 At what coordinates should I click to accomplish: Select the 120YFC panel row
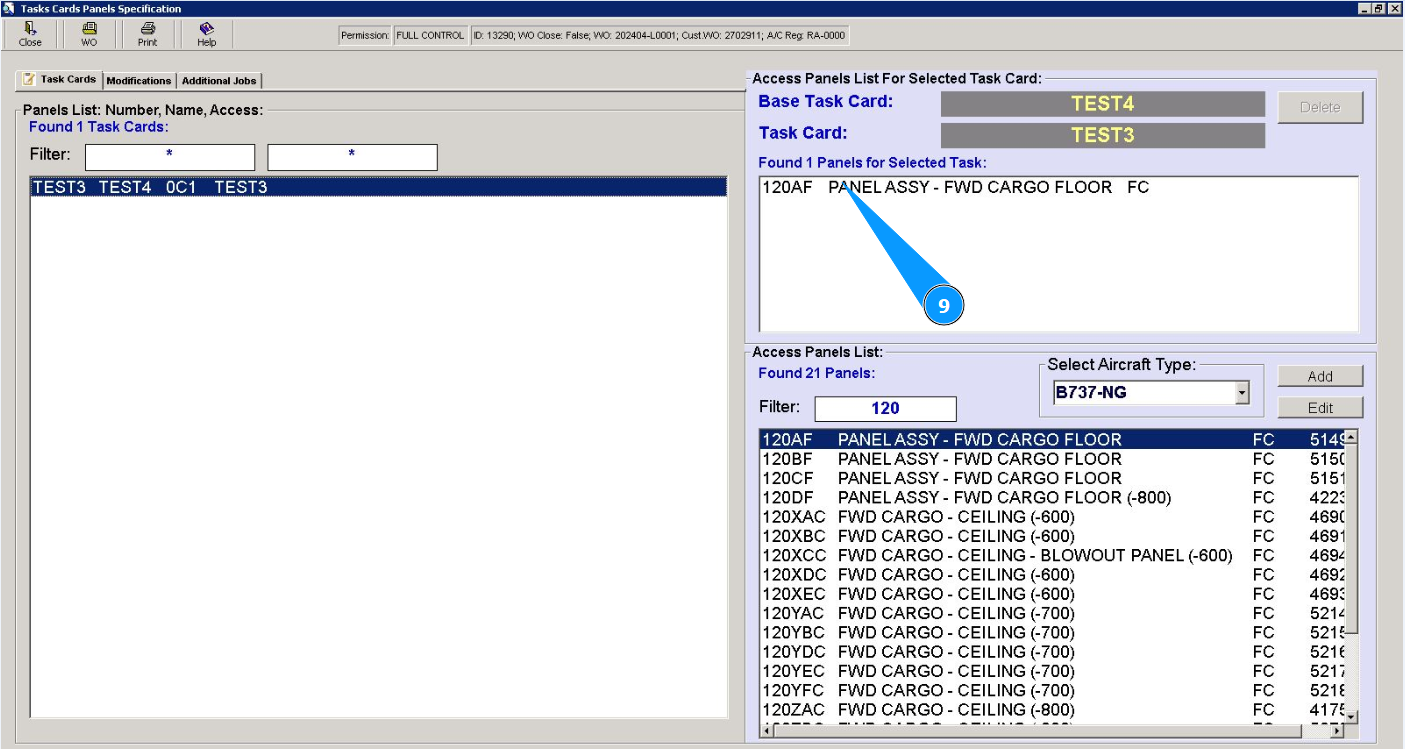[x=1052, y=690]
